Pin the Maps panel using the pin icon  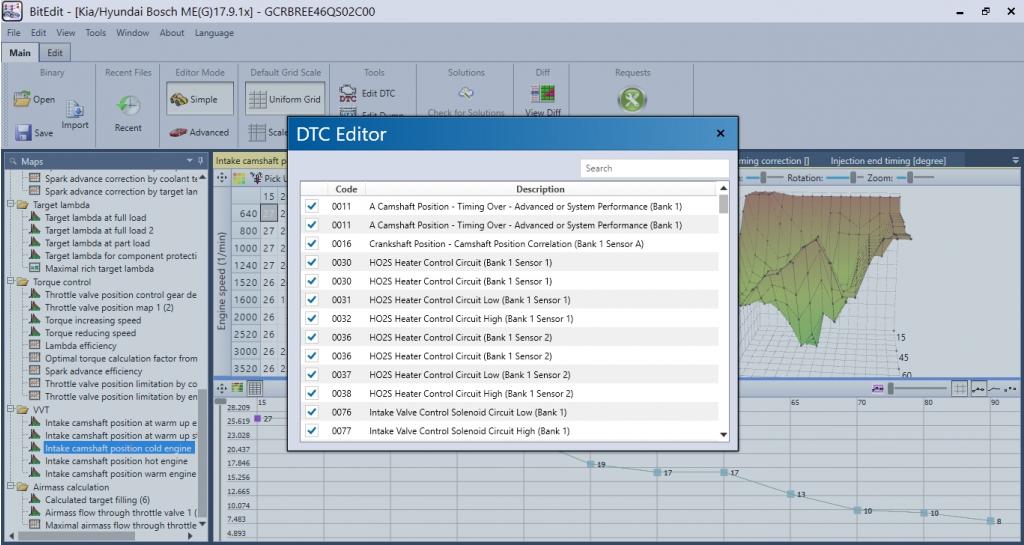click(200, 161)
